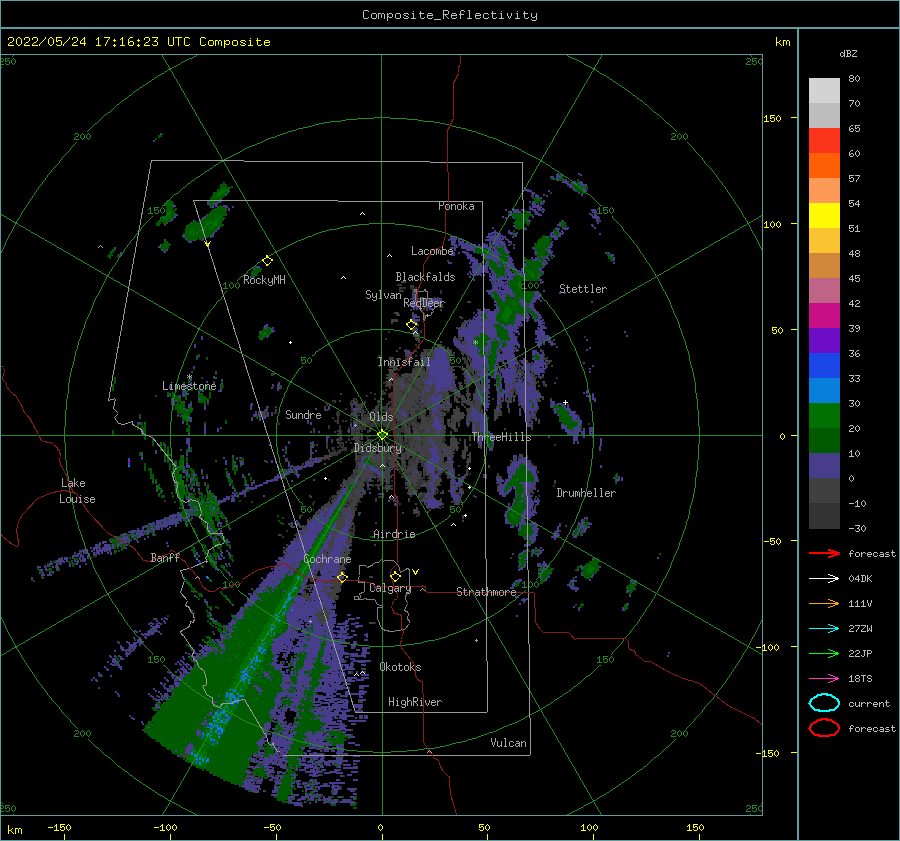Select the red 65 dBZ swatch
Image resolution: width=900 pixels, height=841 pixels.
(x=824, y=141)
